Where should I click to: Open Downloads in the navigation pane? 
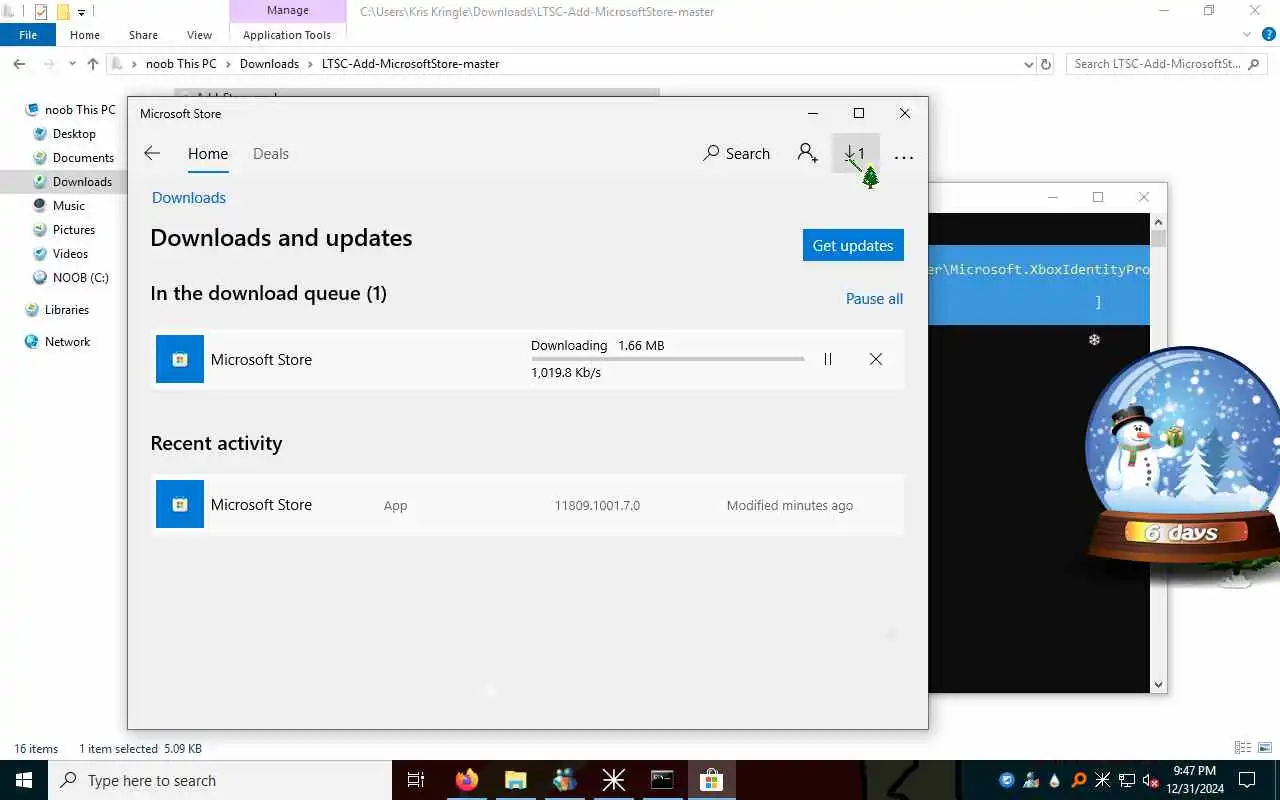point(82,182)
